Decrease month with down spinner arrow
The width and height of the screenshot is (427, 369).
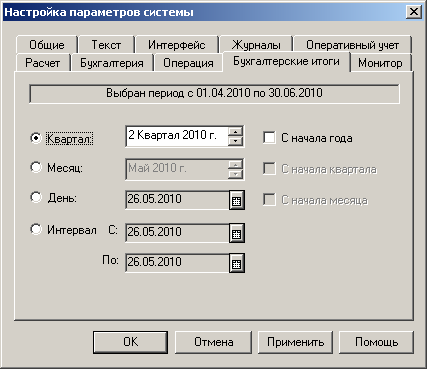pos(235,174)
